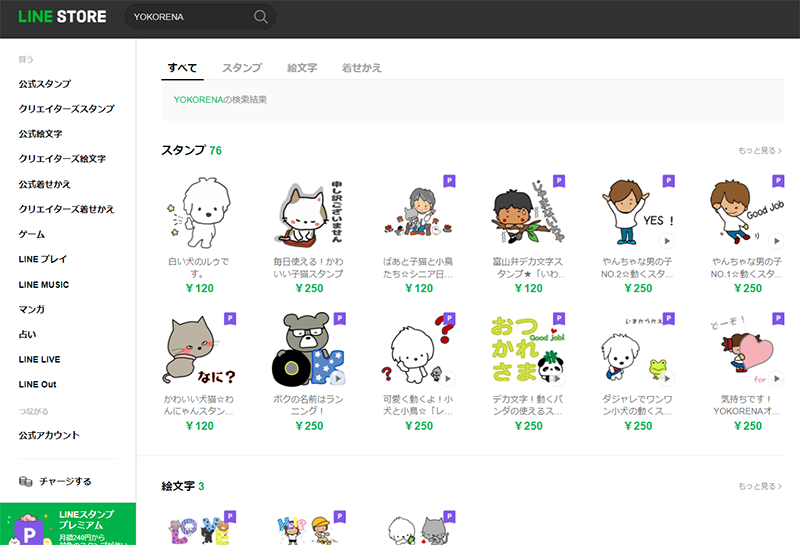Image resolution: width=800 pixels, height=545 pixels.
Task: Click the 気持ちです！YOKORENA title link
Action: click(747, 405)
